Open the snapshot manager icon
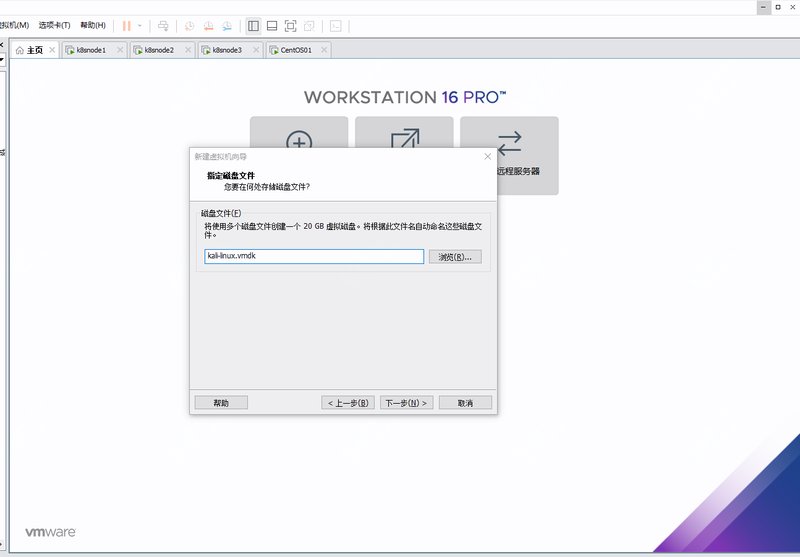The image size is (800, 557). pos(228,25)
